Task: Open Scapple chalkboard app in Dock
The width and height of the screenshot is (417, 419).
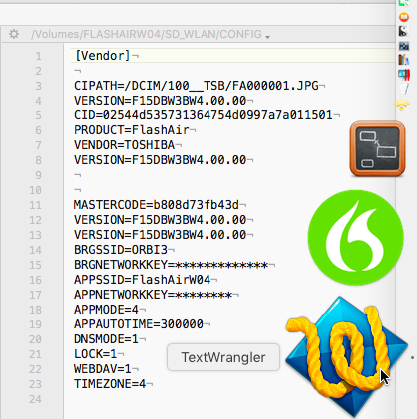Action: pos(377,149)
